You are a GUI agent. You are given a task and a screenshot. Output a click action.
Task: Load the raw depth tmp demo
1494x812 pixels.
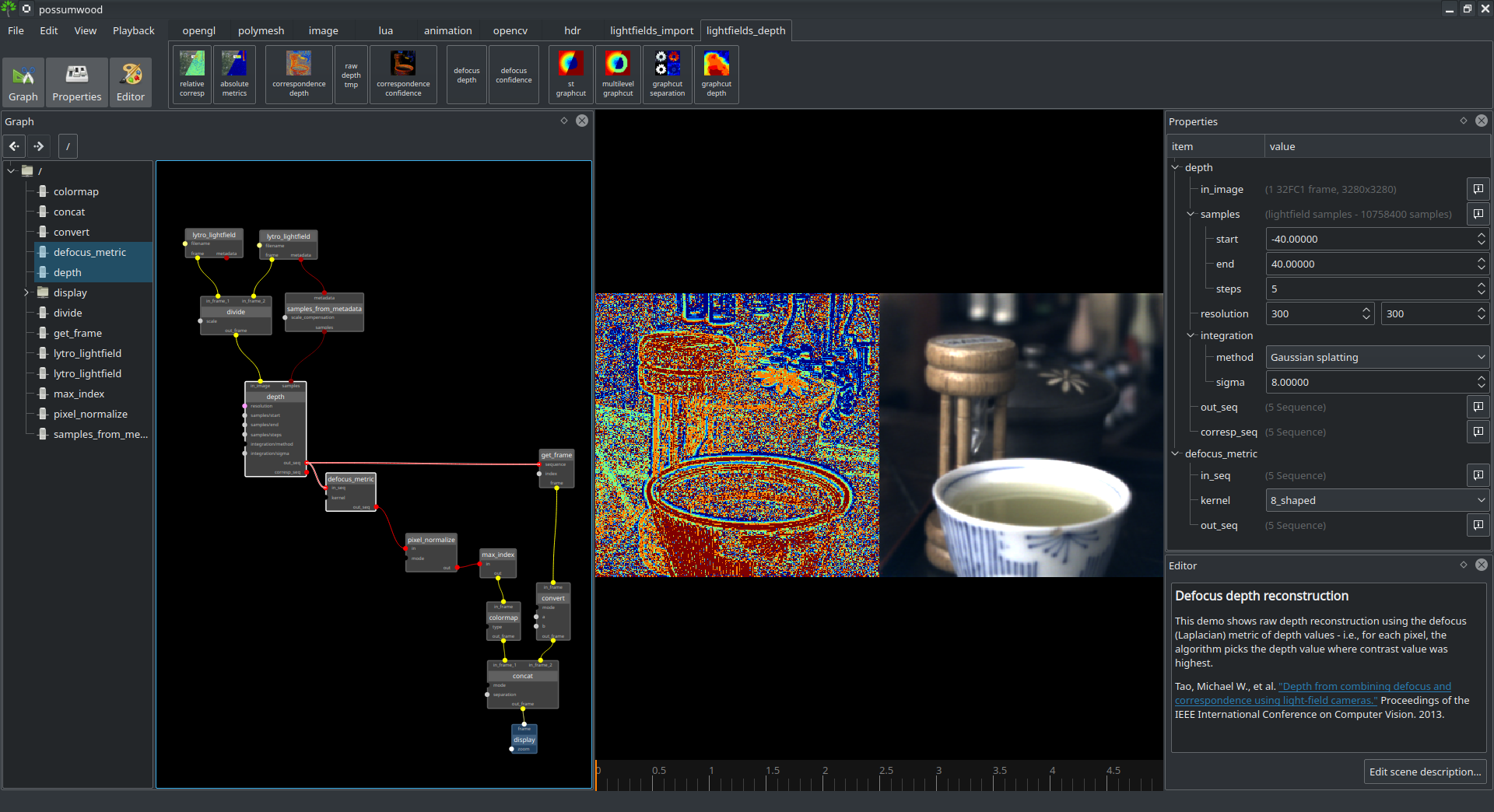[352, 75]
